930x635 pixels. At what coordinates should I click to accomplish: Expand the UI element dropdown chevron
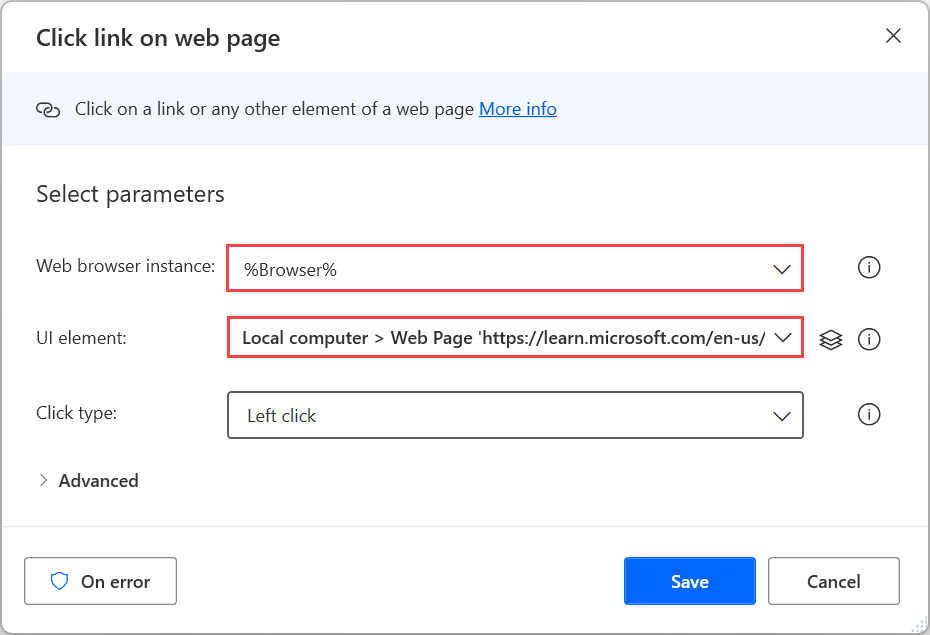click(x=782, y=338)
